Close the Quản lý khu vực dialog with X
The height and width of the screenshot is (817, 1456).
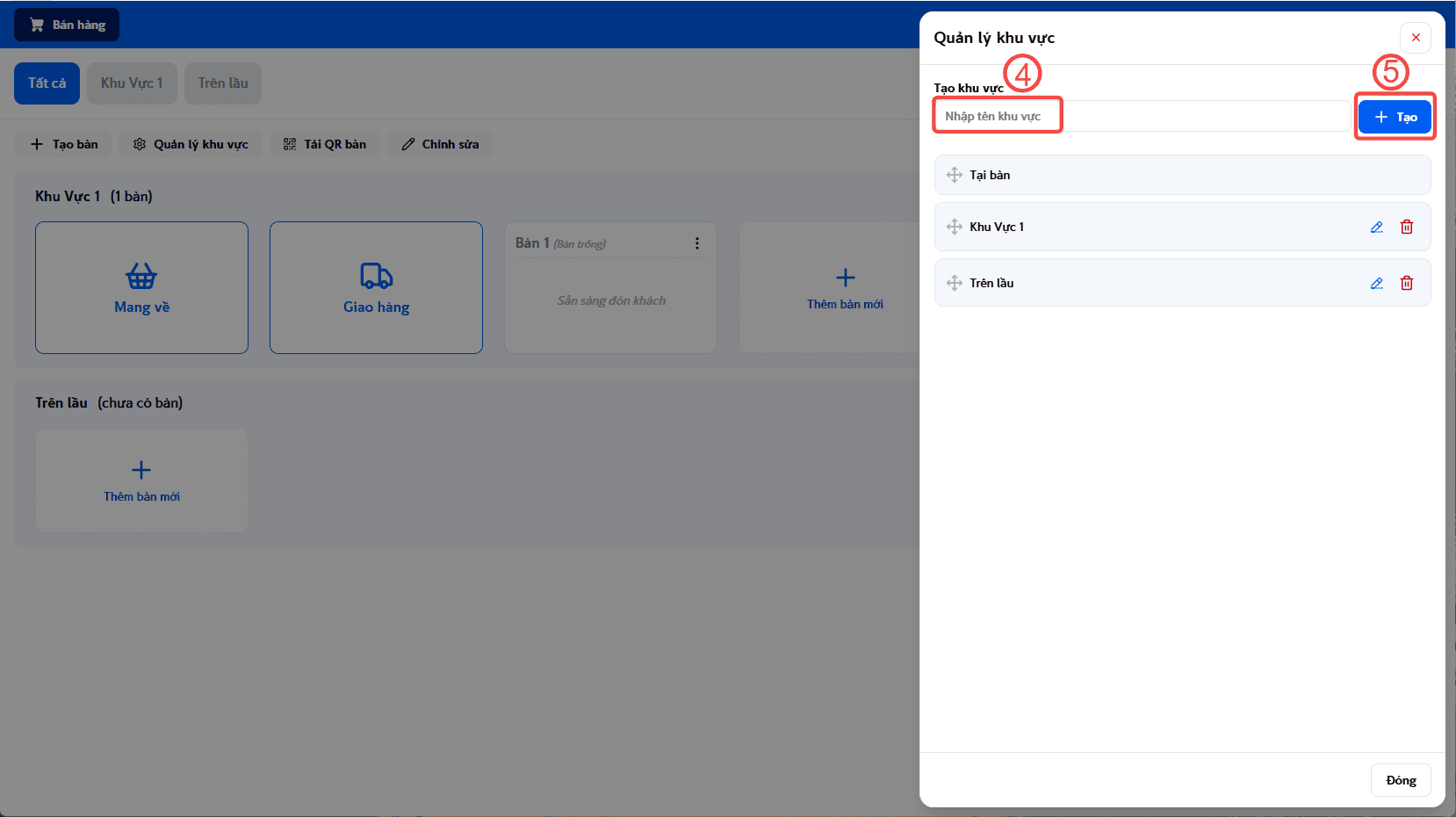coord(1416,38)
